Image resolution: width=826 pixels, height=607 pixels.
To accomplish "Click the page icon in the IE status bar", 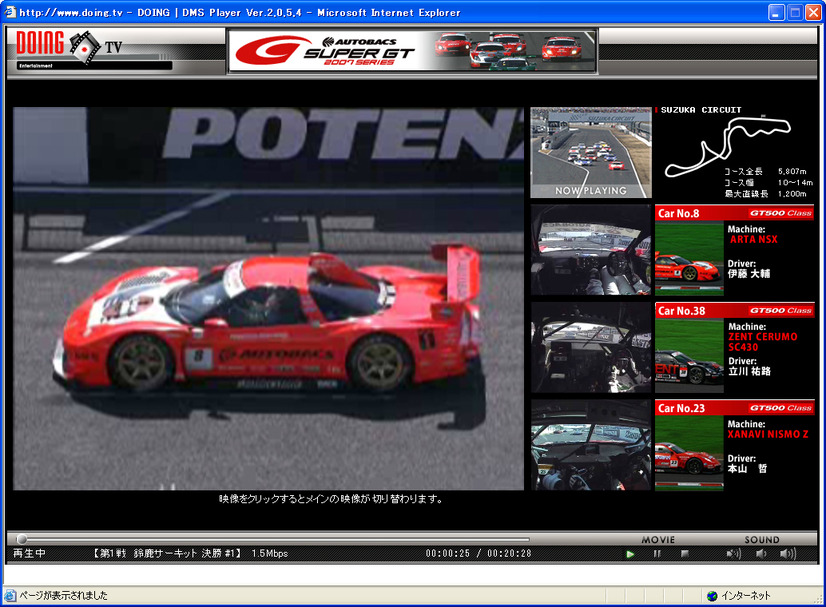I will pos(10,596).
